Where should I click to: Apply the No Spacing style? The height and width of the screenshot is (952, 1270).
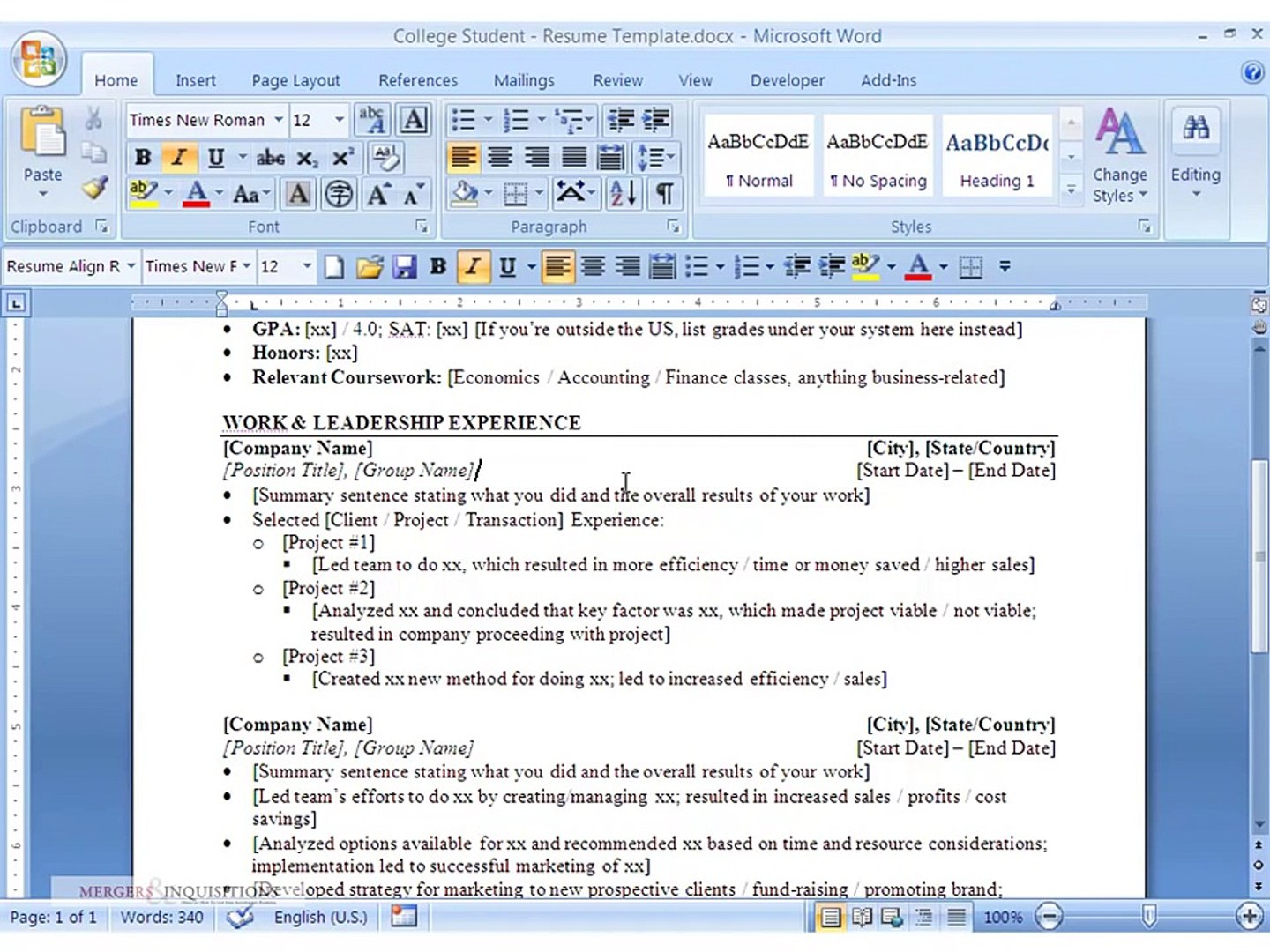click(878, 154)
